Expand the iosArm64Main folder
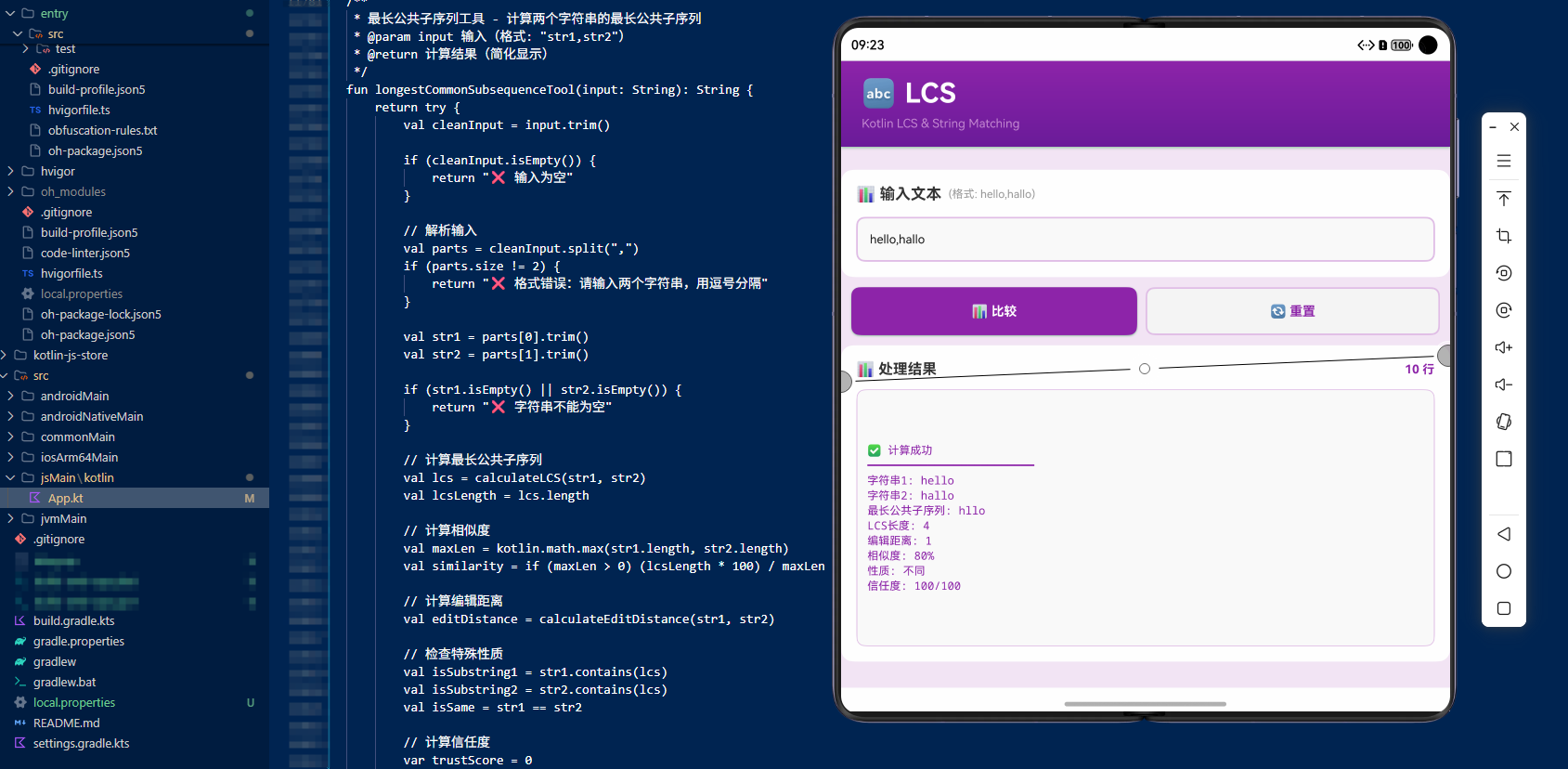 click(10, 457)
